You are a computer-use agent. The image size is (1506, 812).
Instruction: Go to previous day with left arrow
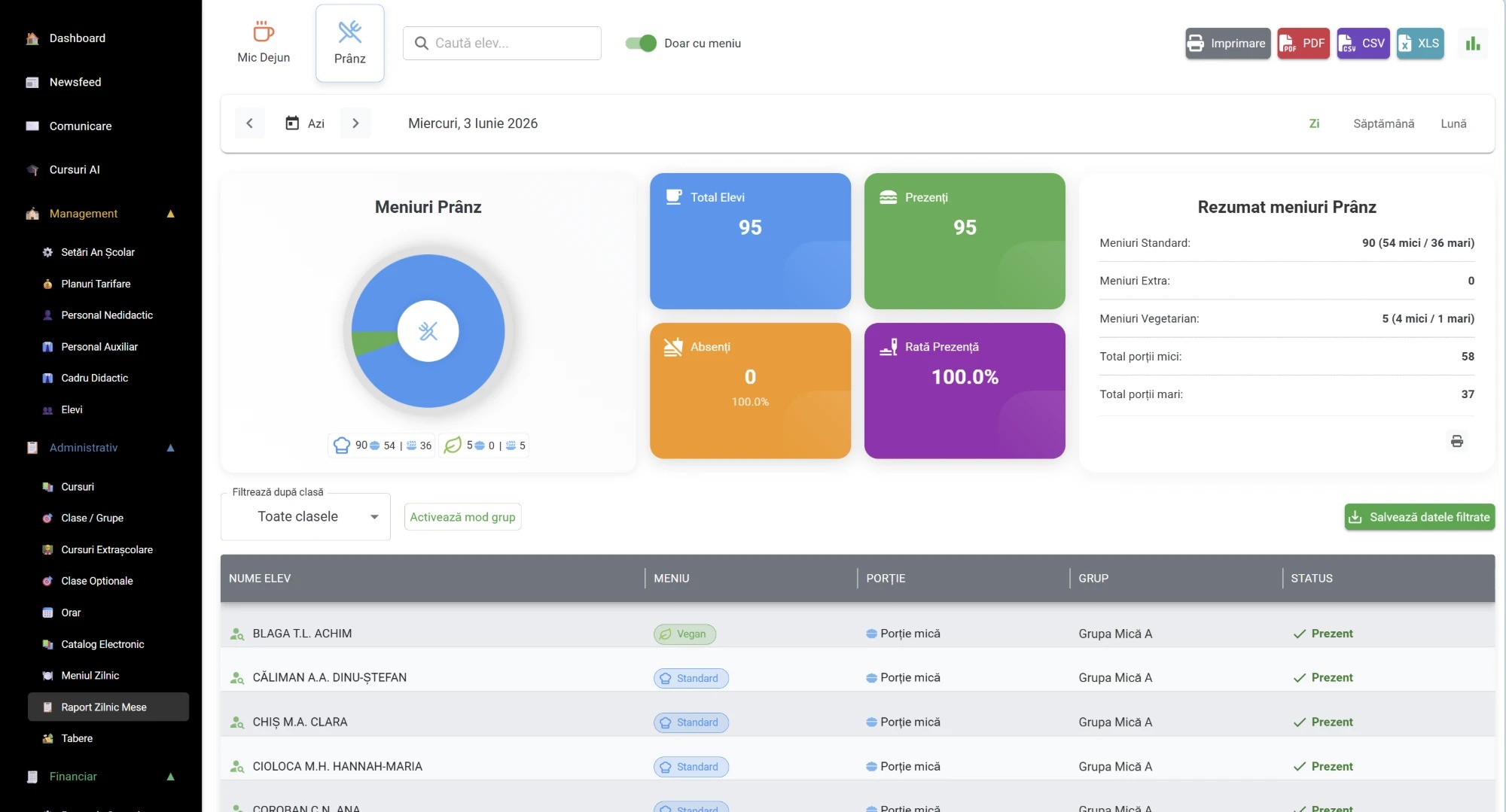click(x=249, y=123)
